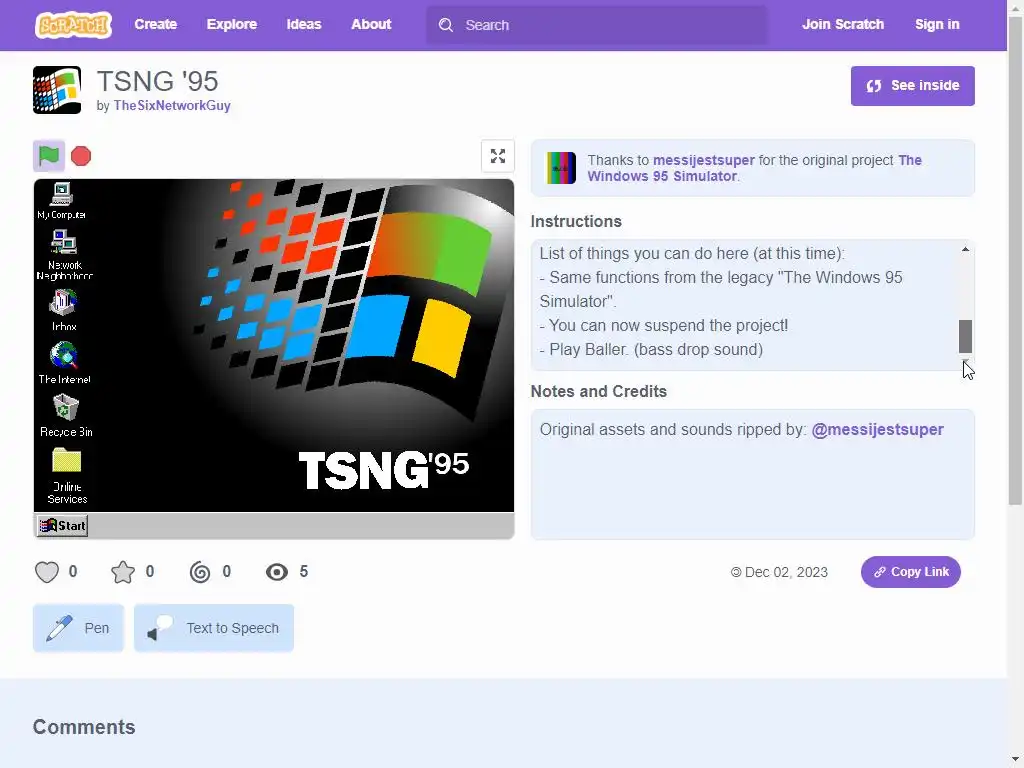Open TheSixNetworkGuy profile link
This screenshot has height=768, width=1024.
click(172, 106)
